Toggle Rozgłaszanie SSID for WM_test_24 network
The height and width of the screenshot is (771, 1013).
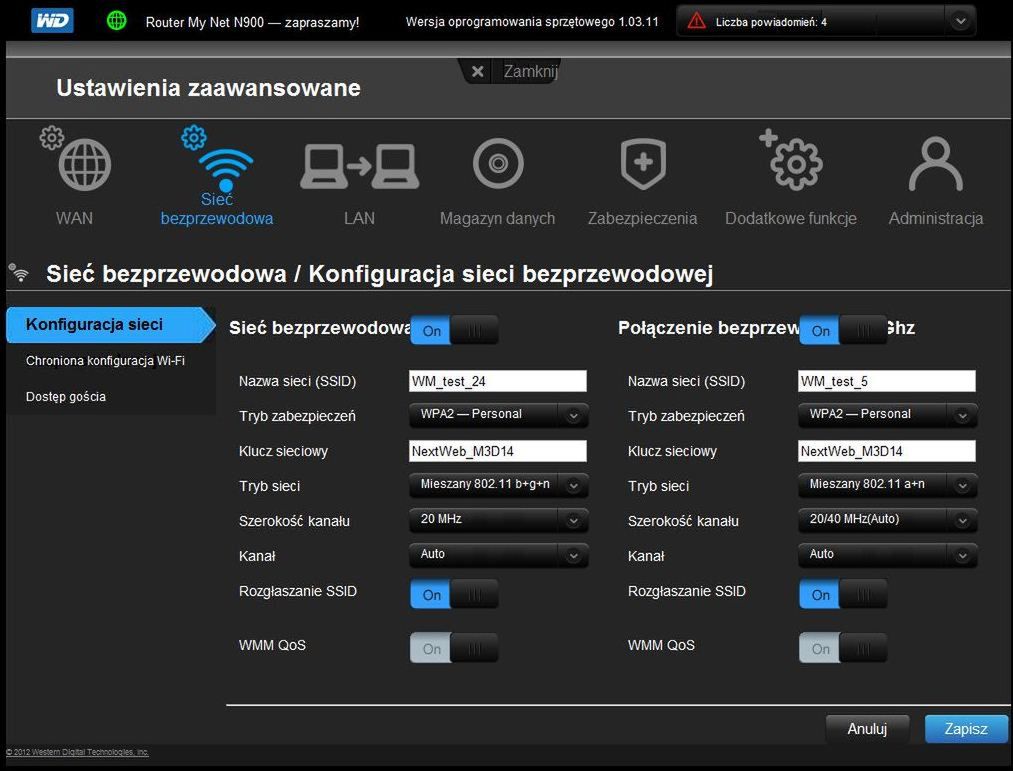point(454,594)
